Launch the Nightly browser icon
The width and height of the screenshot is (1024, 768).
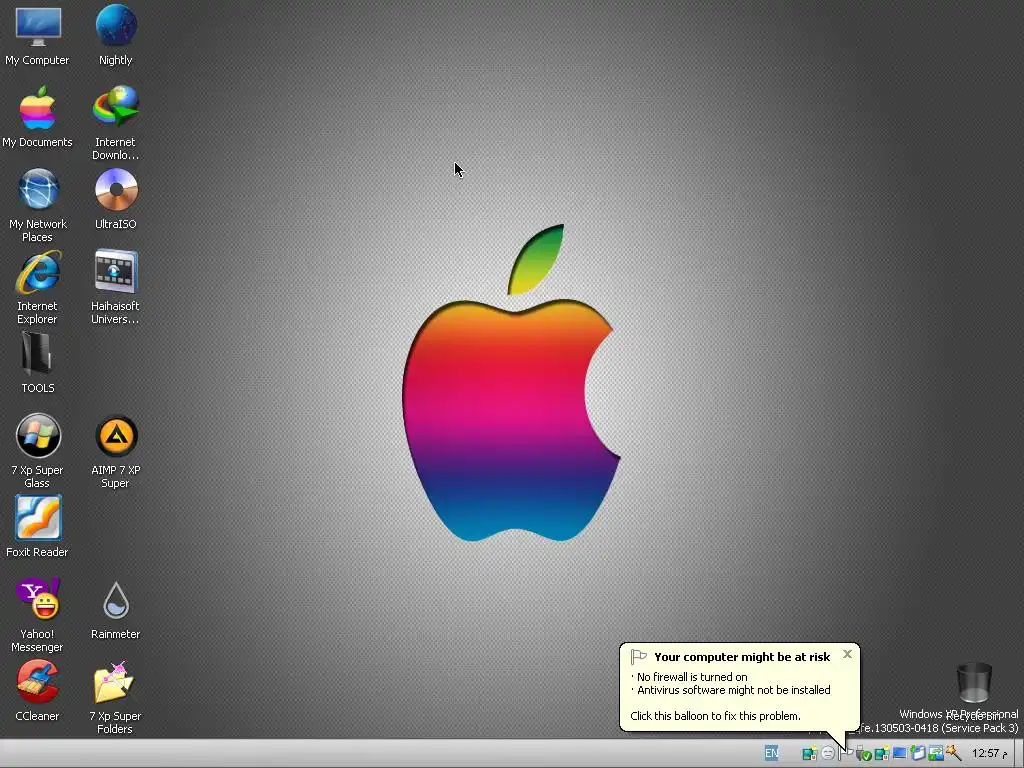click(116, 37)
